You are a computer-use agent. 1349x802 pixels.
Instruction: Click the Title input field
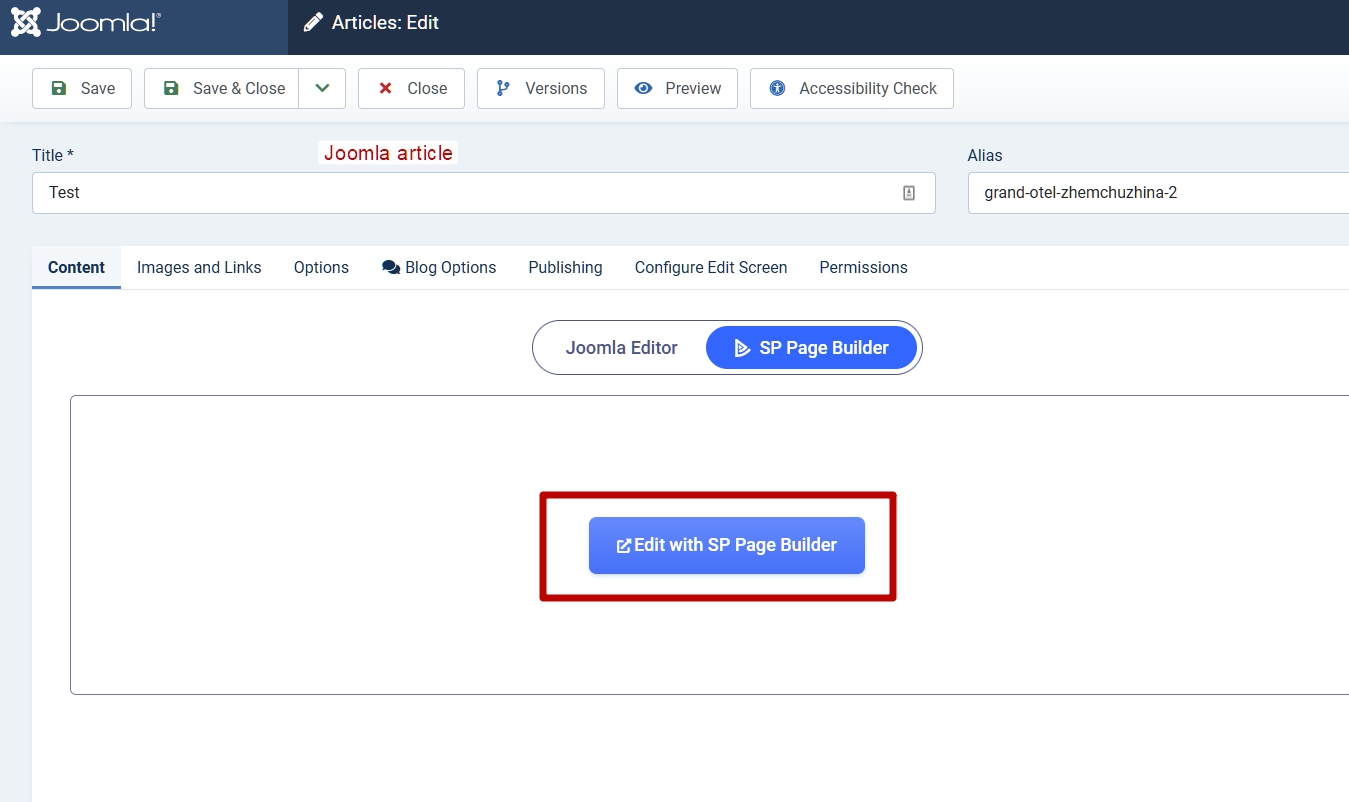pyautogui.click(x=460, y=193)
